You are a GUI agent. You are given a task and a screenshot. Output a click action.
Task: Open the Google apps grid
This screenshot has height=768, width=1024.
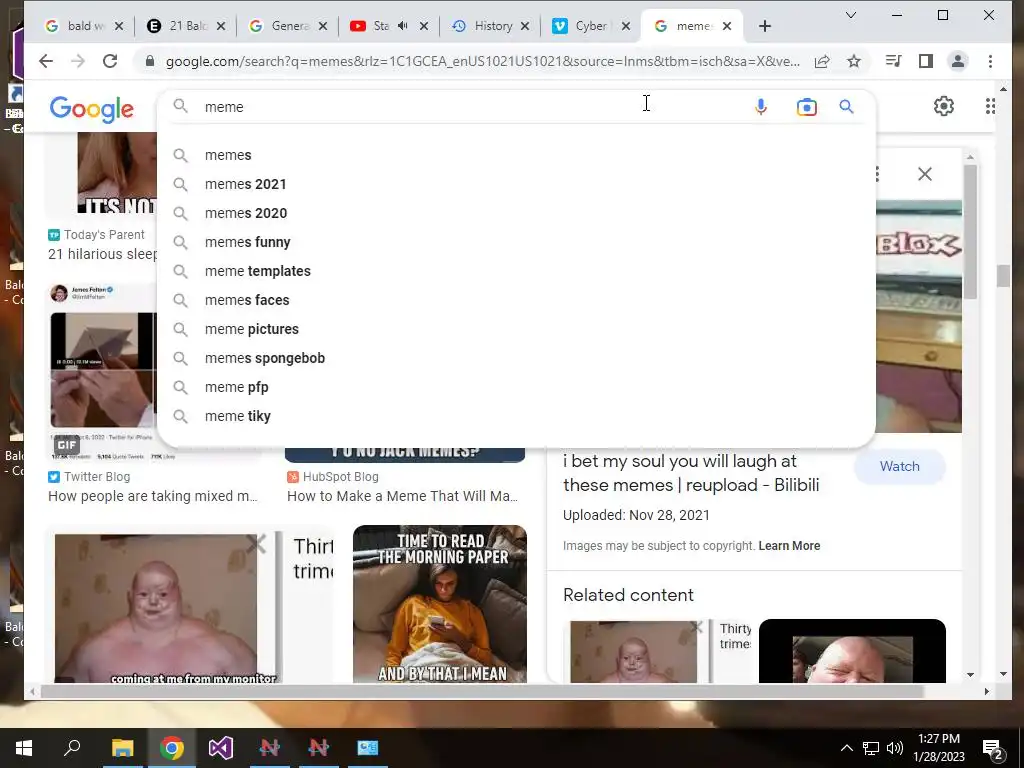coord(990,106)
